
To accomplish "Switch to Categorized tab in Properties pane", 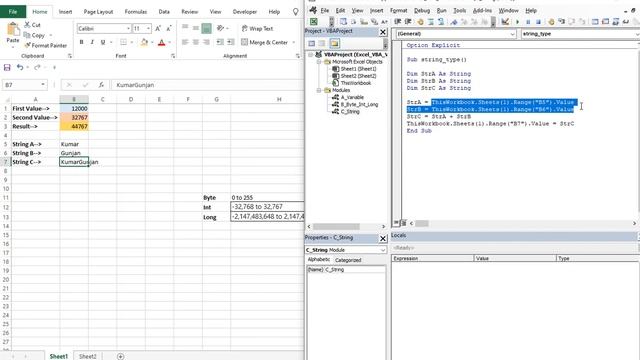I will pyautogui.click(x=348, y=260).
